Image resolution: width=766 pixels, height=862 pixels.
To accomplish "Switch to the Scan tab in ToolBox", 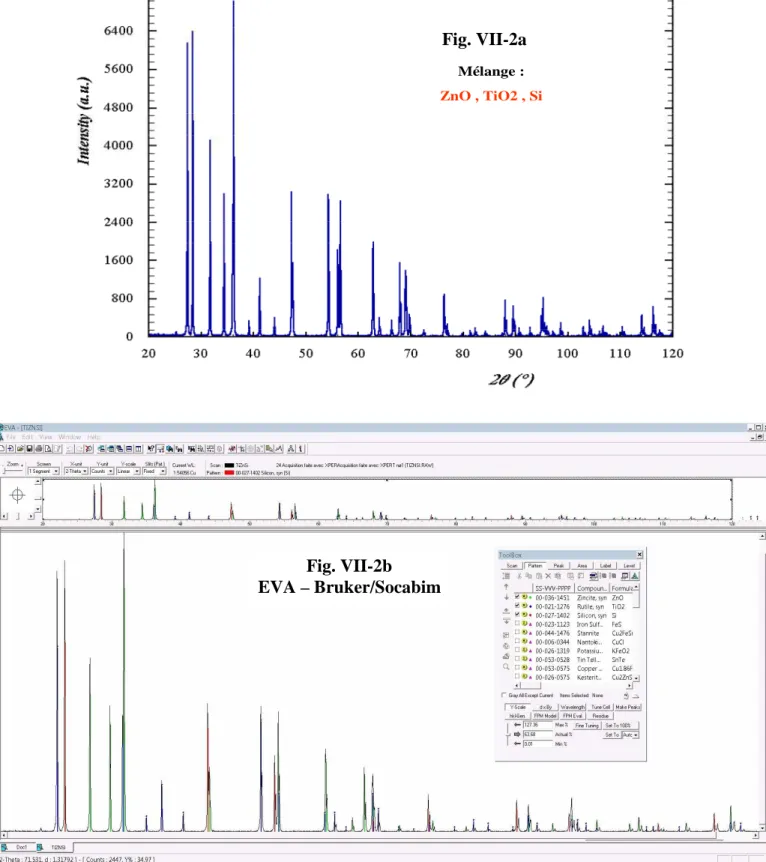I will pyautogui.click(x=512, y=566).
